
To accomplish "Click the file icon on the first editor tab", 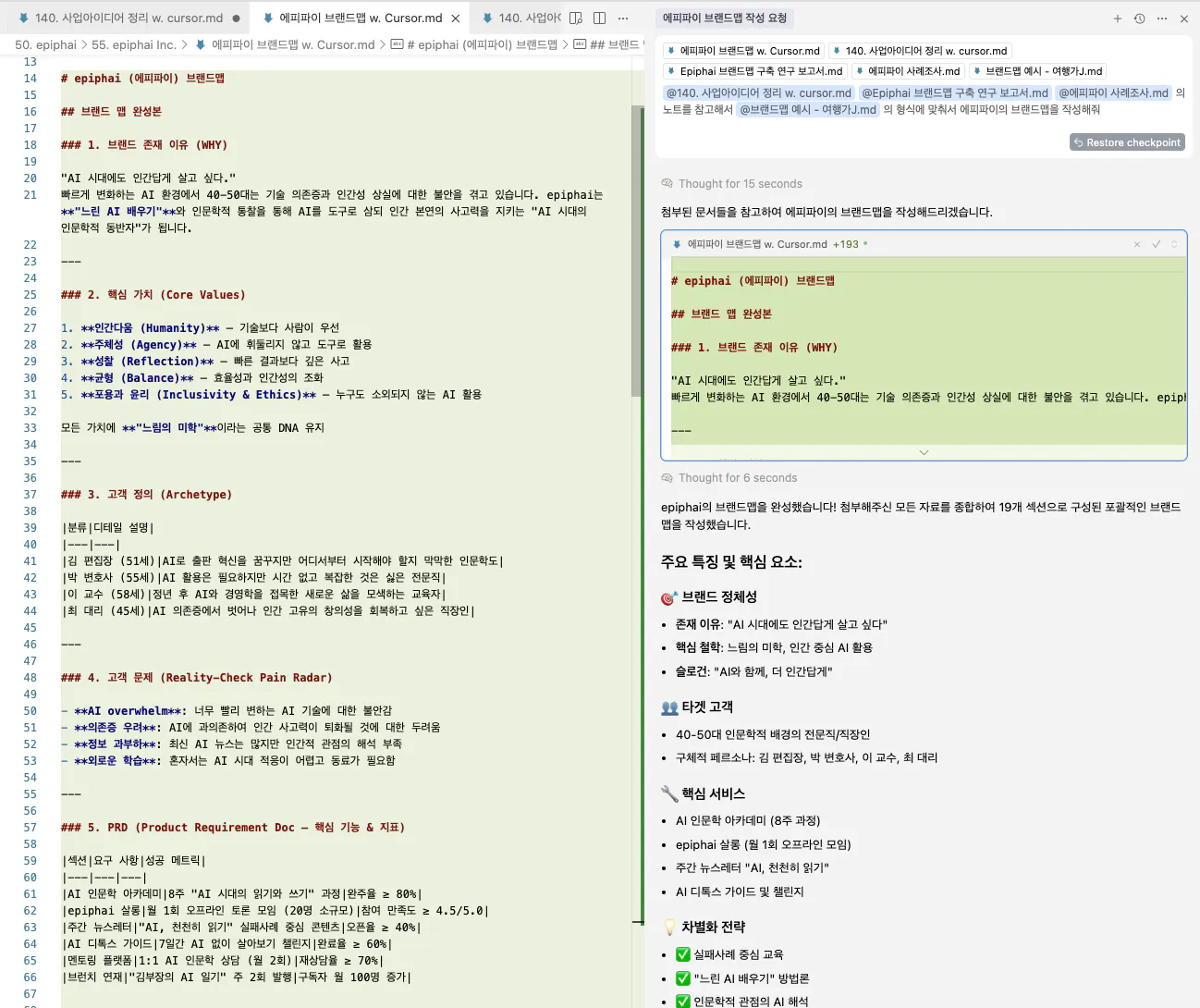I will pyautogui.click(x=24, y=18).
